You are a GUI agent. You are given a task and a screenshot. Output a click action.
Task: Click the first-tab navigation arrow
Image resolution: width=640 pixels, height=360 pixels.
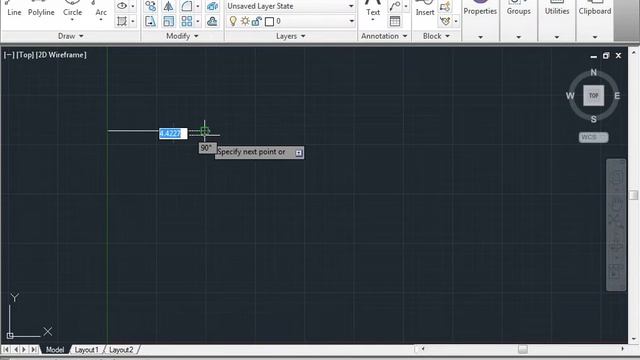tap(6, 349)
